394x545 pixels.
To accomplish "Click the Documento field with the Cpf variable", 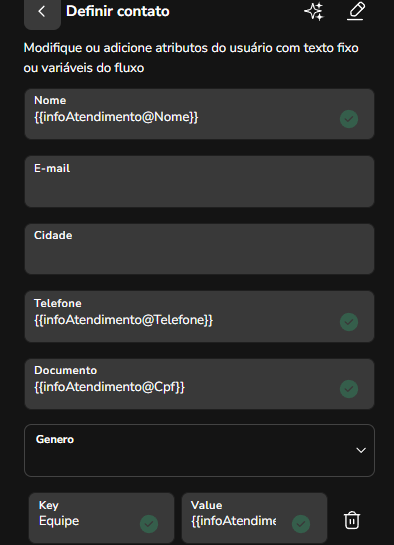I will 199,384.
